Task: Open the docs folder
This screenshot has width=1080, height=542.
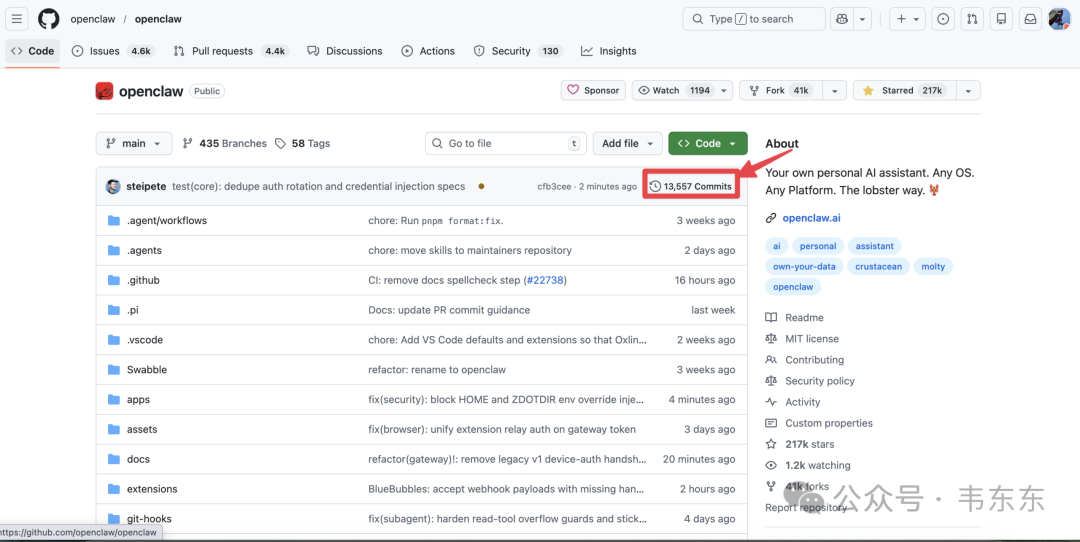Action: tap(138, 459)
